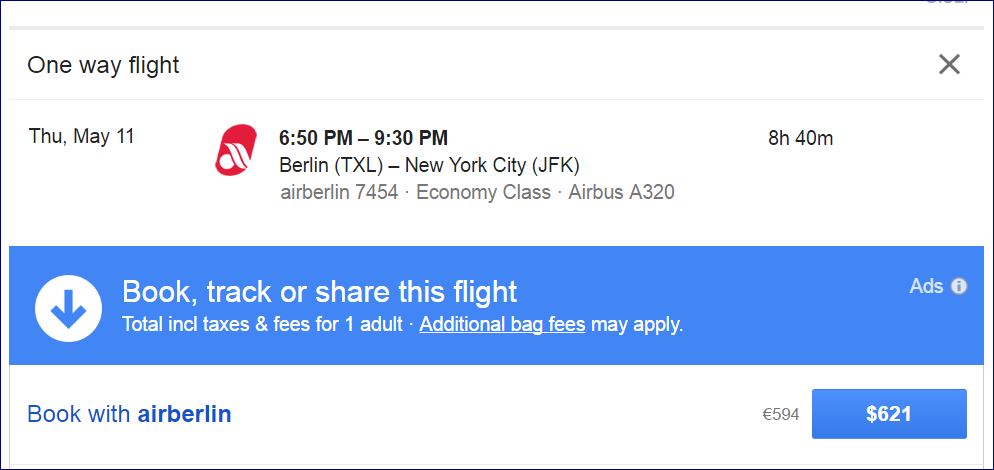
Task: Click the €594 euro price
Action: pyautogui.click(x=780, y=415)
